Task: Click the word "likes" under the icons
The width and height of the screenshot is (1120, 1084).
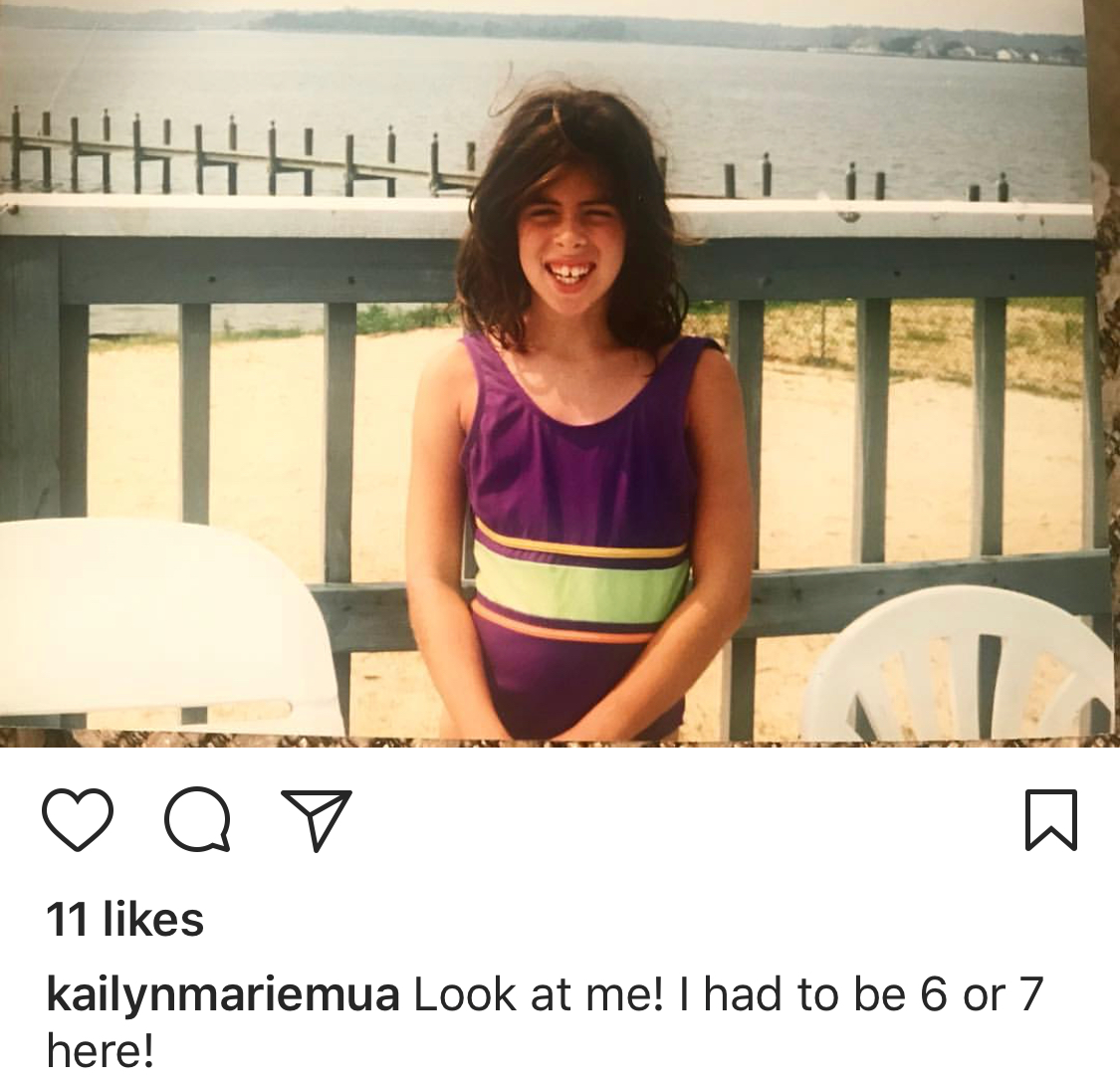Action: tap(153, 919)
